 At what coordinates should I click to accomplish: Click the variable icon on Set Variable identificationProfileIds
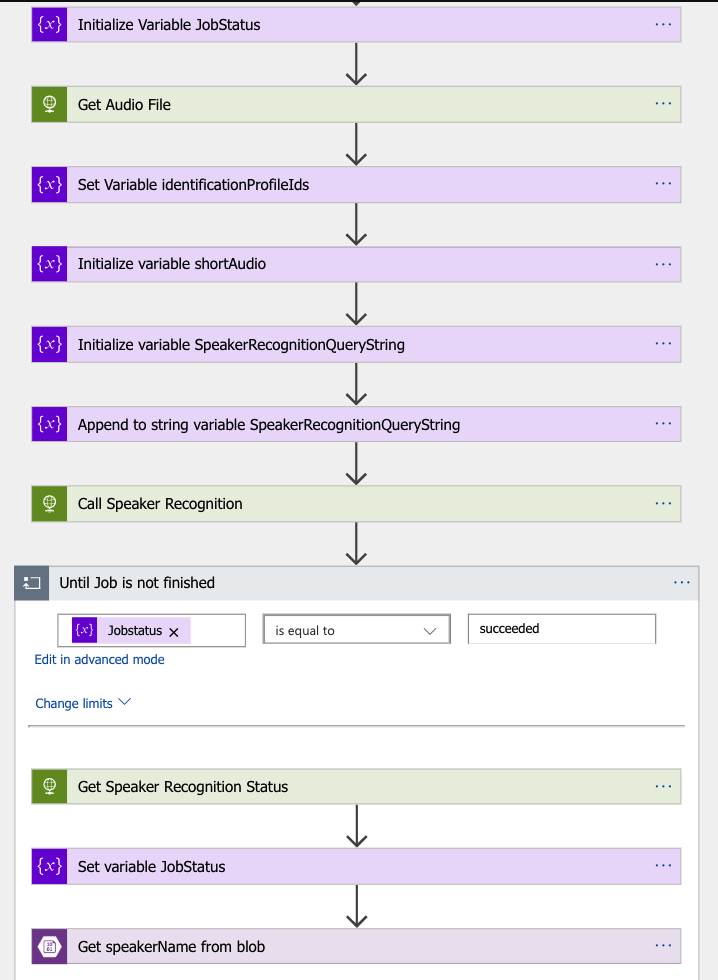point(49,184)
